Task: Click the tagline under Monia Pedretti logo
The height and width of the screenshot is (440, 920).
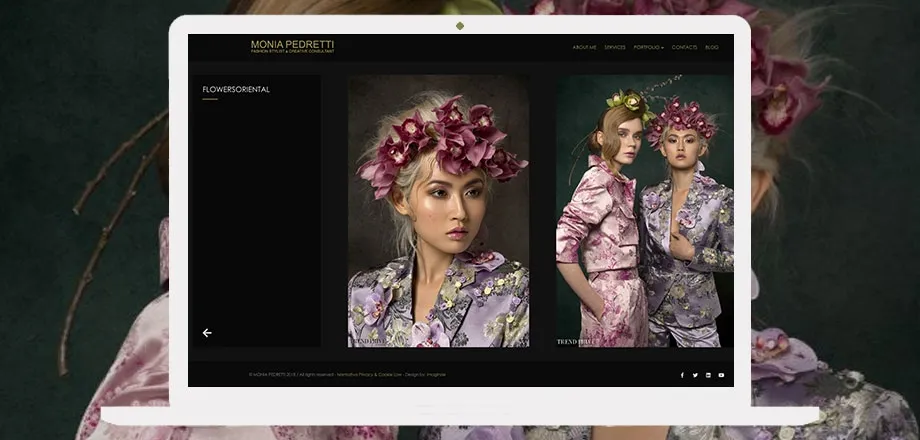Action: 292,51
